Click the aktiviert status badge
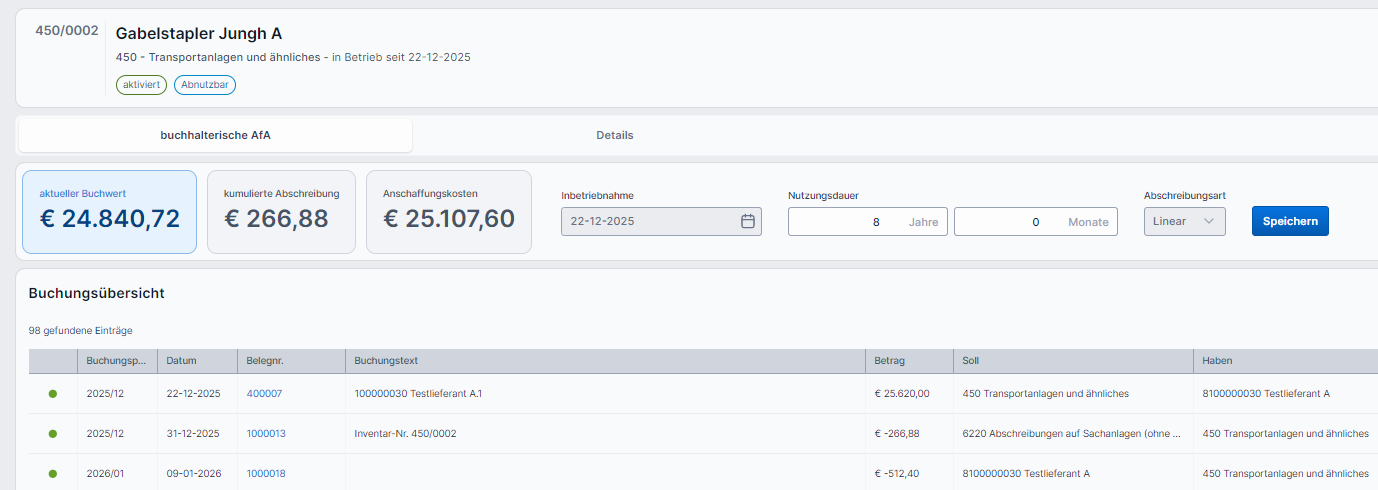The height and width of the screenshot is (490, 1378). point(141,85)
